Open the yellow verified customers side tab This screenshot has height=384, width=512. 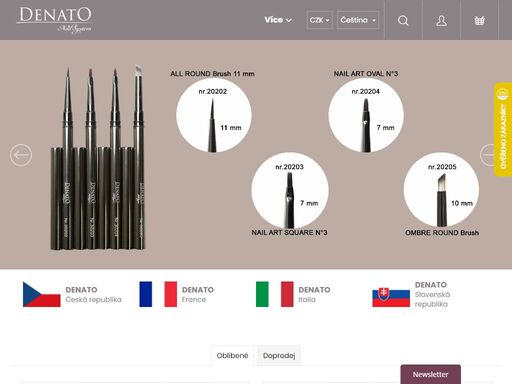[x=503, y=129]
